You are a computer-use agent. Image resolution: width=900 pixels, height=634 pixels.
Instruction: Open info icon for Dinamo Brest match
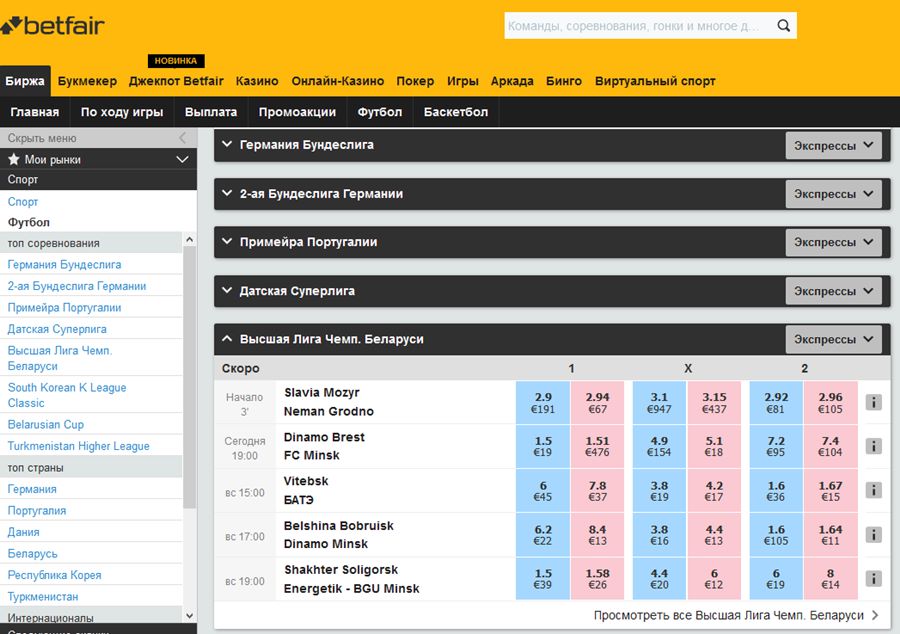click(874, 446)
